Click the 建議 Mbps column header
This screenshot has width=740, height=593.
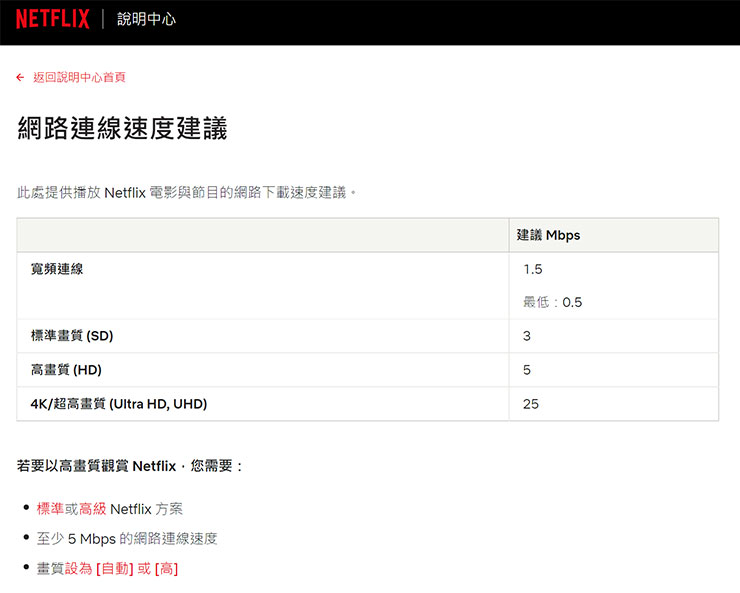tap(548, 235)
